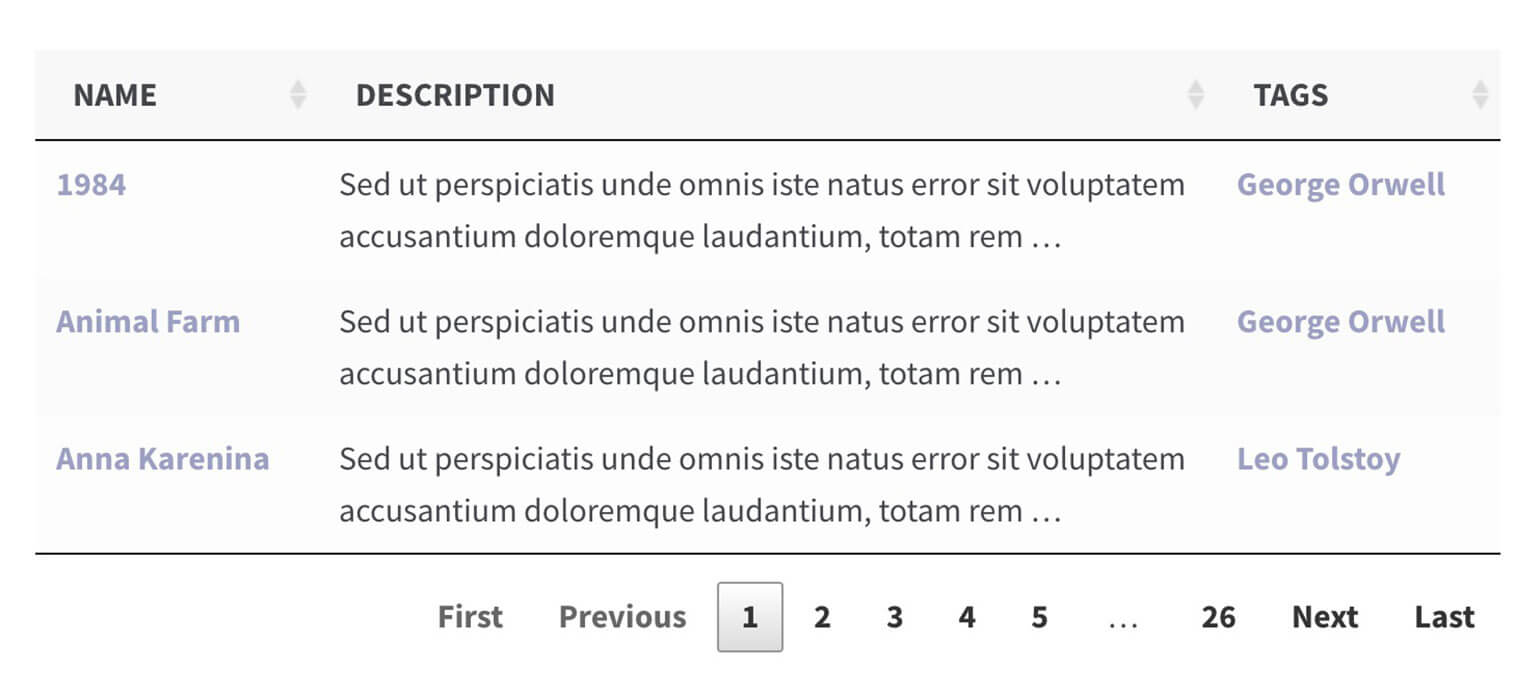The image size is (1540, 683).
Task: Jump to page 3
Action: 894,617
